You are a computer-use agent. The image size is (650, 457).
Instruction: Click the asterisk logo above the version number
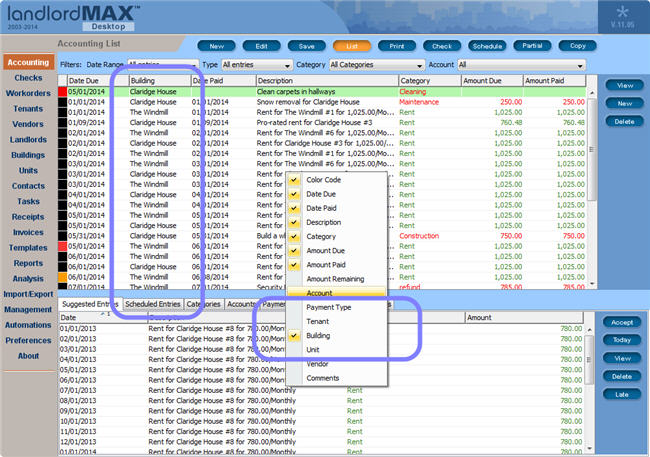(x=622, y=11)
